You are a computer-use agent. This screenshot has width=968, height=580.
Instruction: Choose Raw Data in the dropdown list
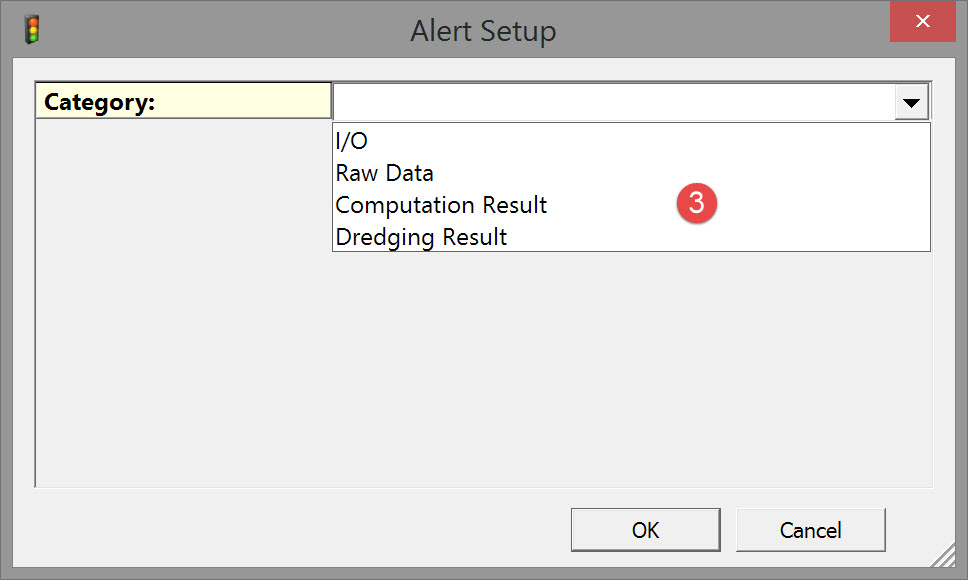385,173
